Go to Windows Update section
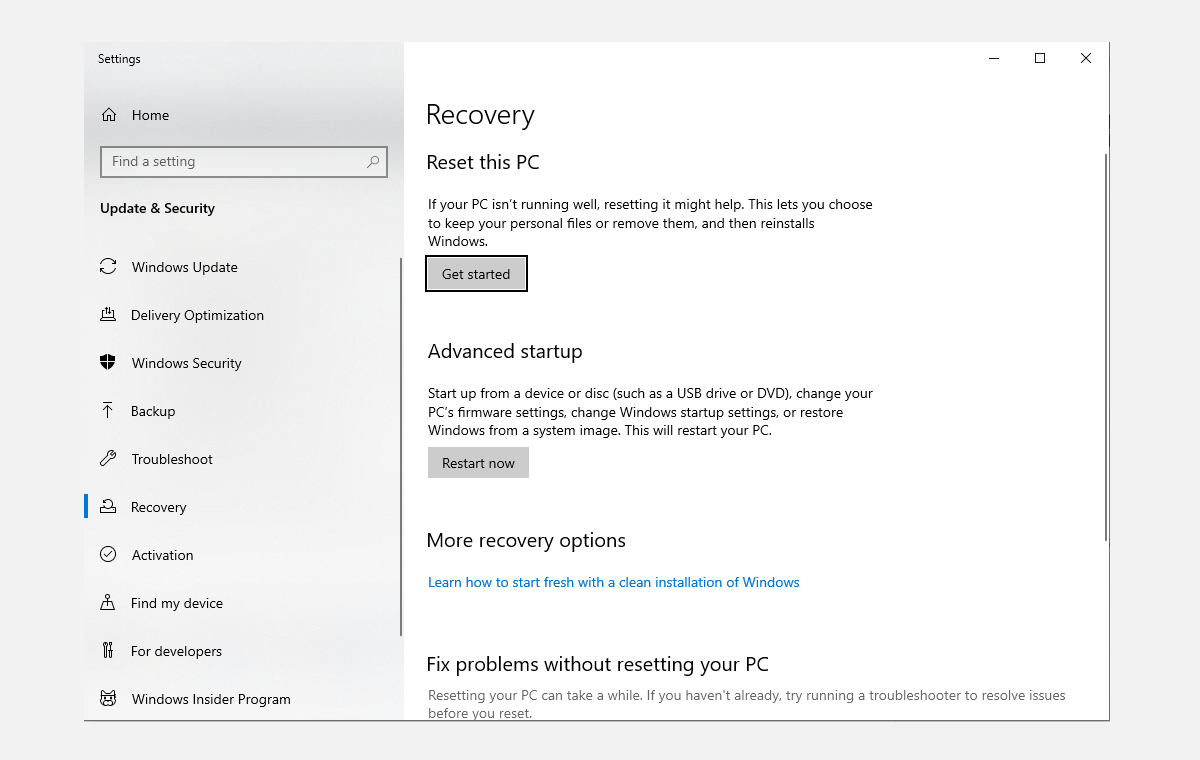Image resolution: width=1200 pixels, height=760 pixels. pos(184,267)
